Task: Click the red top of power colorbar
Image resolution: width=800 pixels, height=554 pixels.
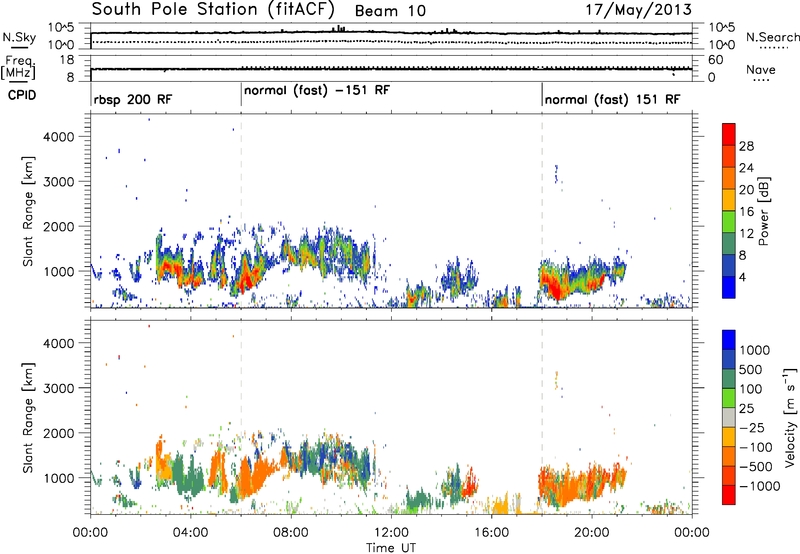Action: coord(729,134)
